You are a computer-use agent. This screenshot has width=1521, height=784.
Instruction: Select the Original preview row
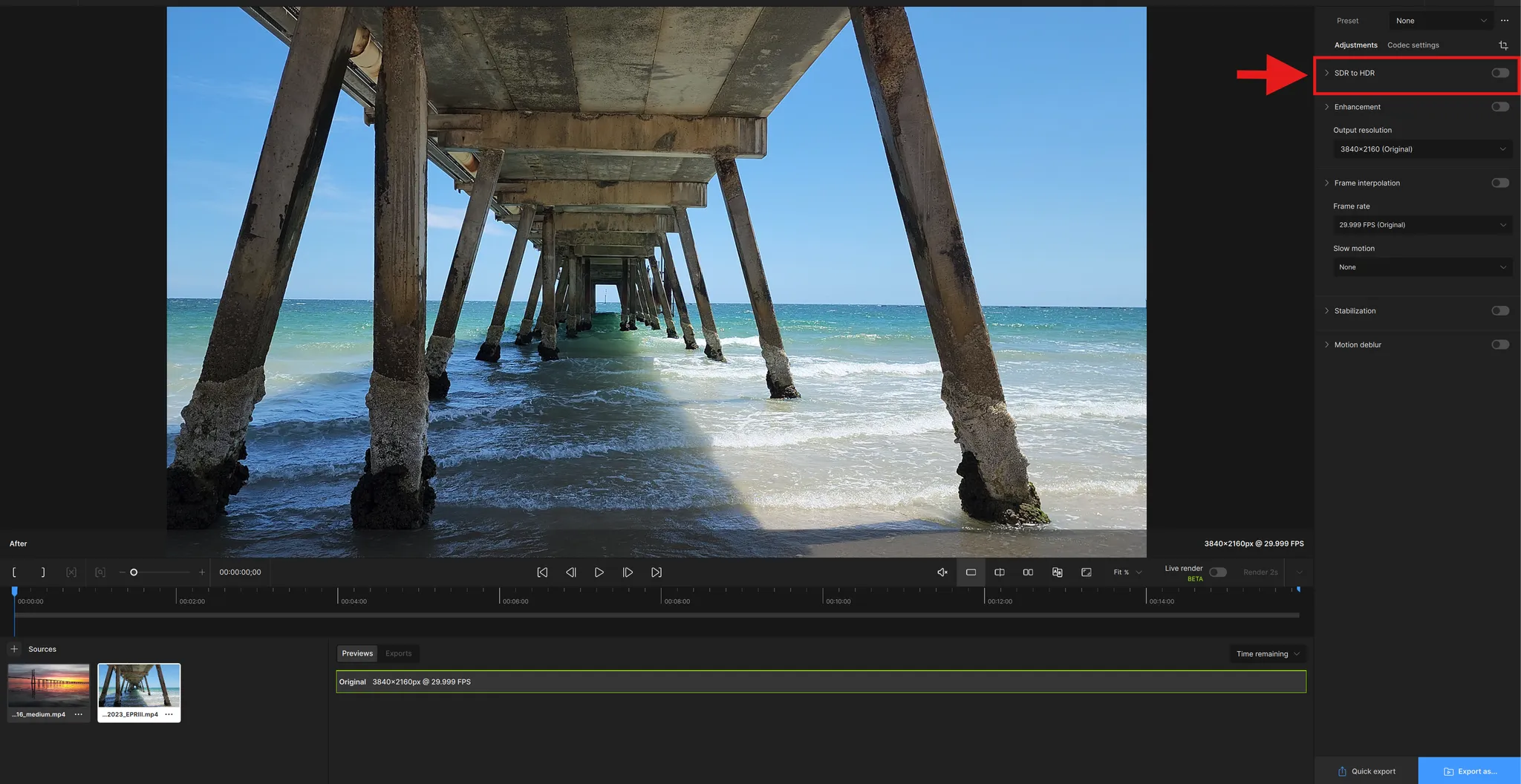821,682
